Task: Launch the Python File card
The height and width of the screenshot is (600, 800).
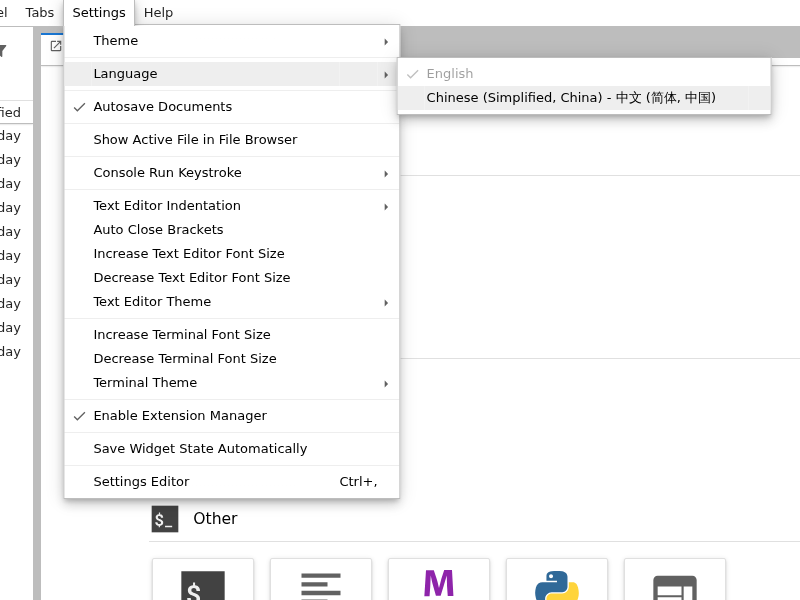Action: (557, 580)
